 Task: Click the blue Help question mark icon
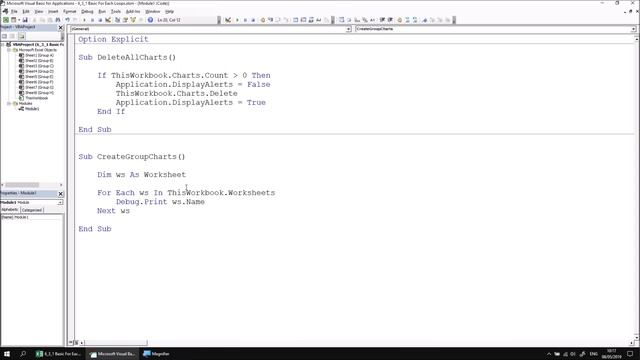click(150, 20)
